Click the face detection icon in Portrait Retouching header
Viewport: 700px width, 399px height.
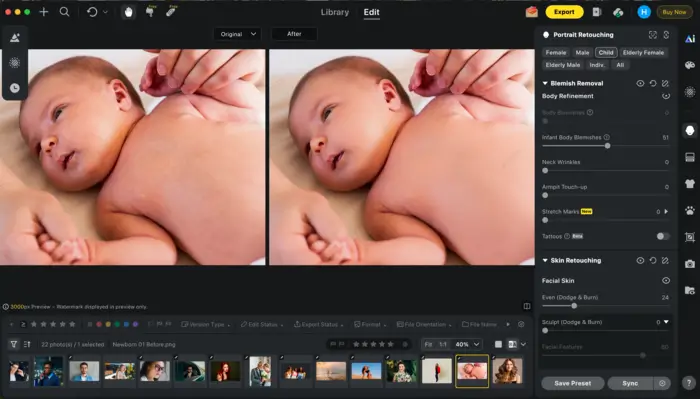pos(653,35)
